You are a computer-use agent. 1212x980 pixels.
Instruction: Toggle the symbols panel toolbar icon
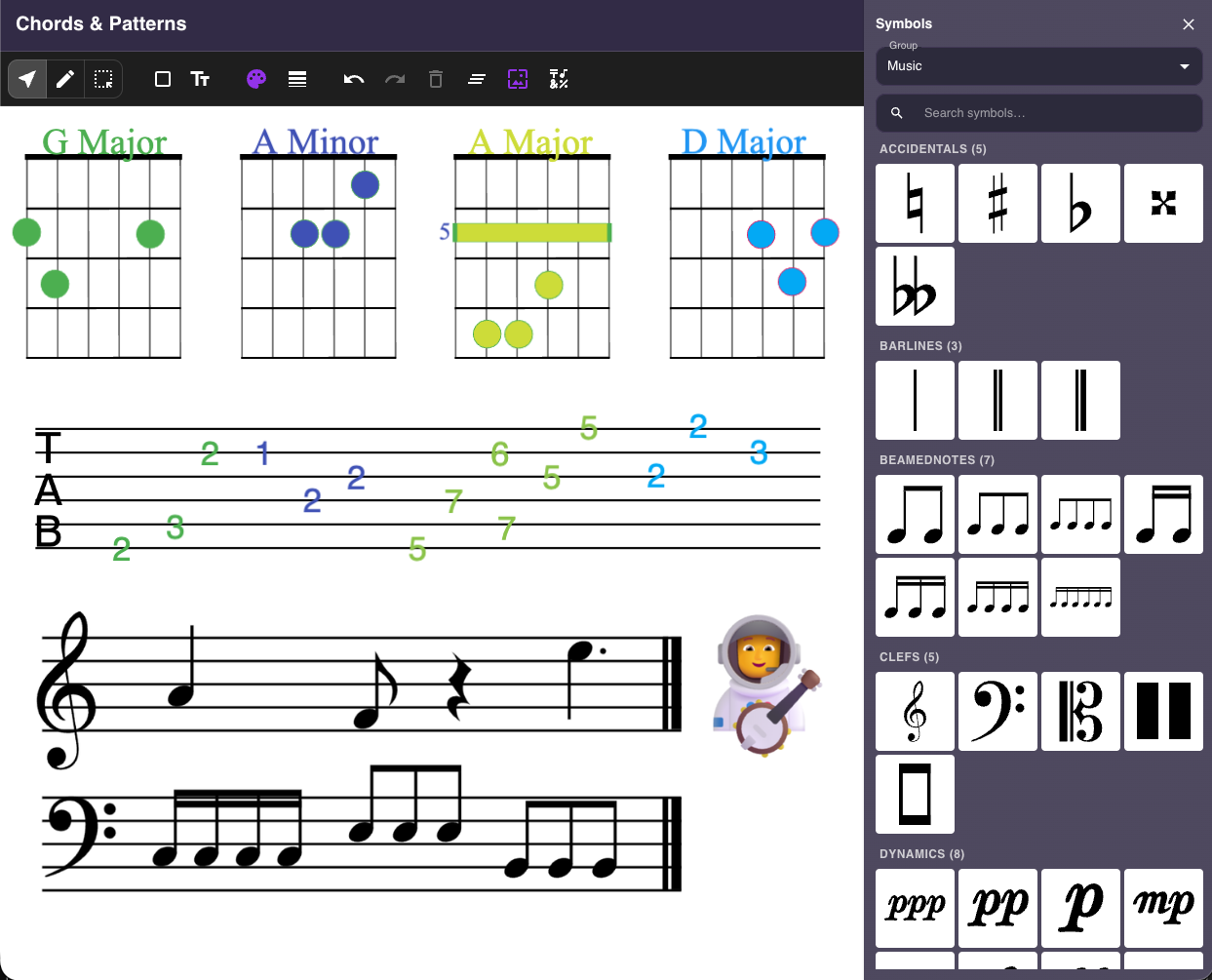coord(559,79)
